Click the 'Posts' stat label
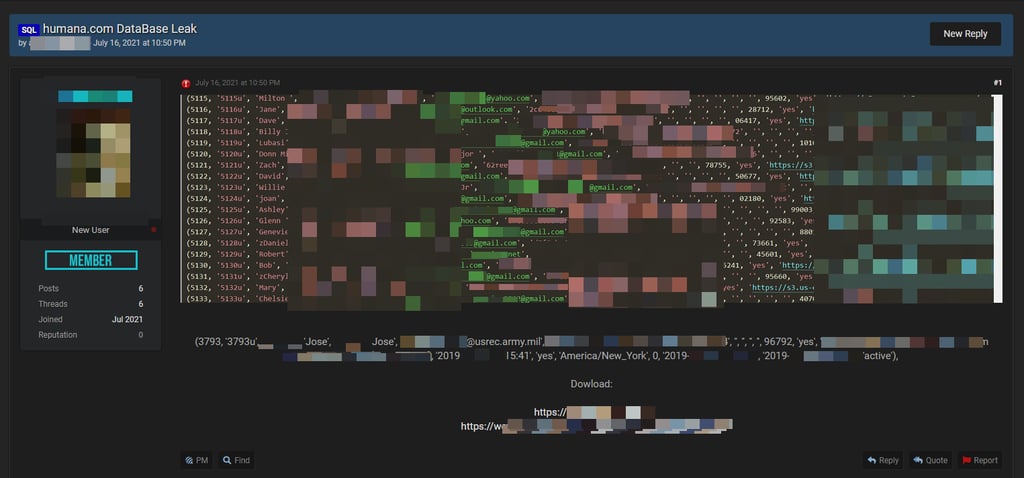The image size is (1024, 478). coord(48,289)
